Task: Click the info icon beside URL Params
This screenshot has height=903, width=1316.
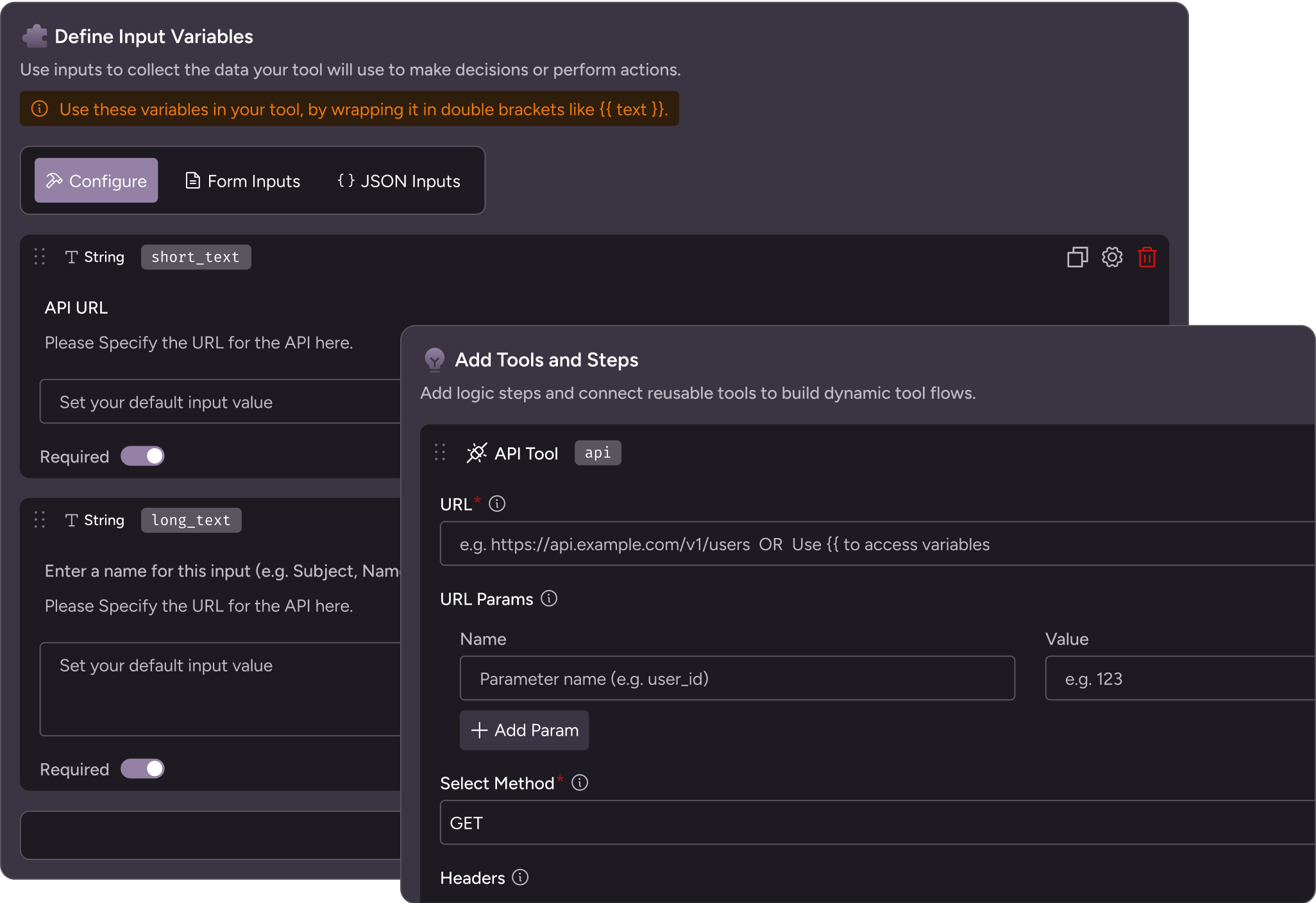Action: coord(549,598)
